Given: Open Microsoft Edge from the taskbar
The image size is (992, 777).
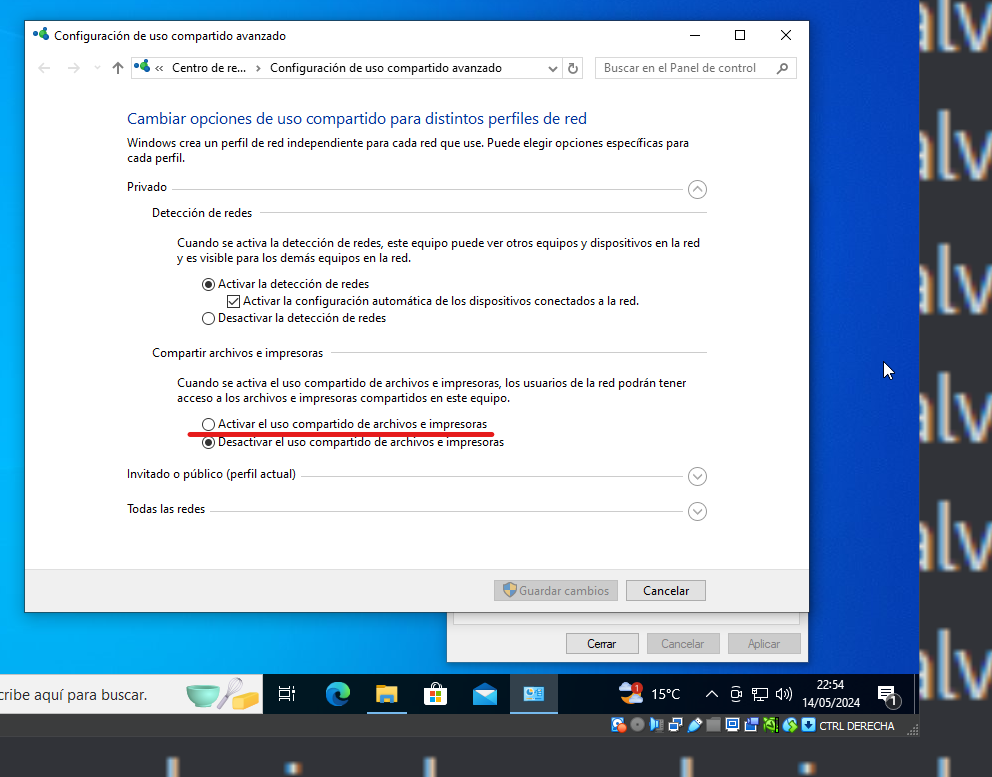Looking at the screenshot, I should point(337,693).
